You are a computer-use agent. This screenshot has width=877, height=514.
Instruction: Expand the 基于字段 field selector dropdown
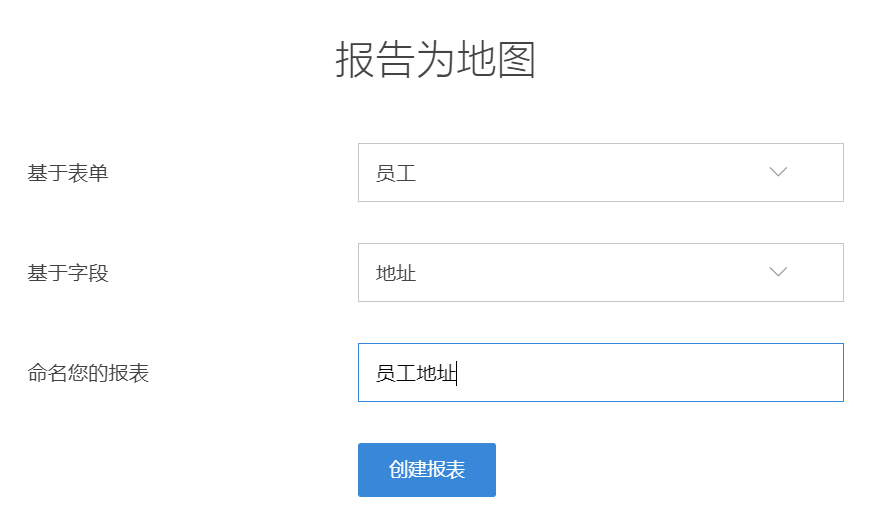(x=600, y=272)
